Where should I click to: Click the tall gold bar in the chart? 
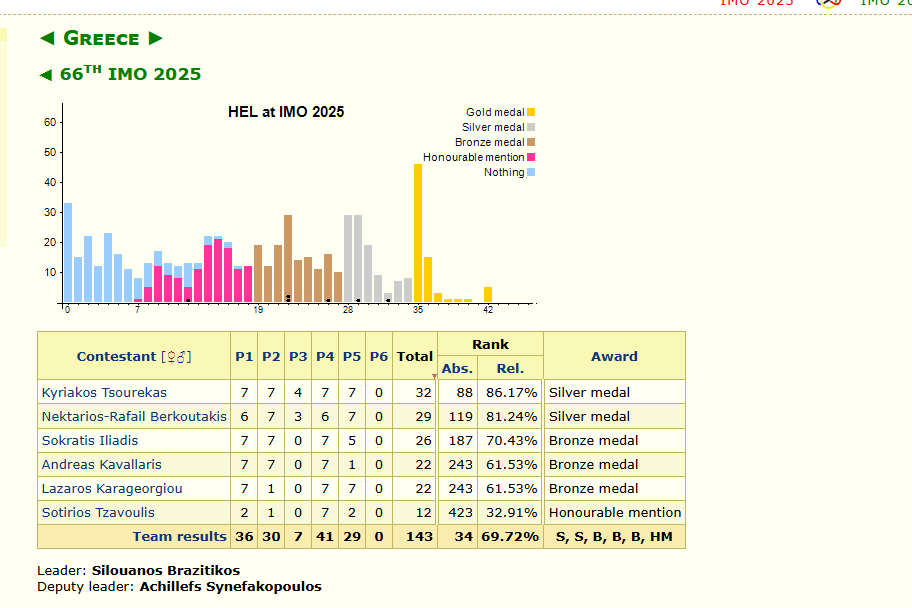click(418, 233)
